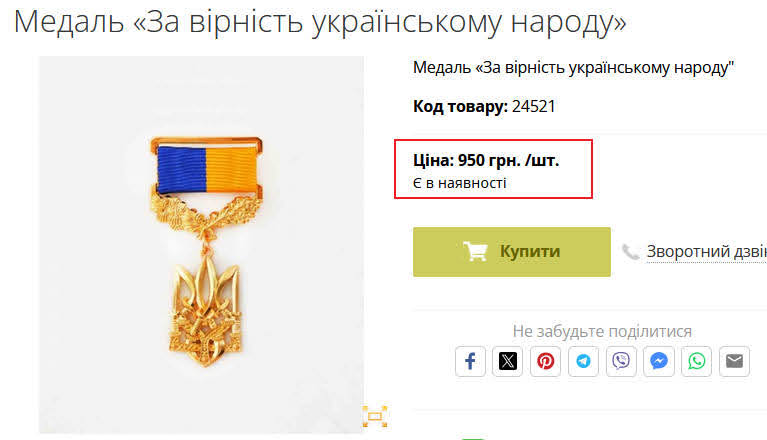Click the Не забудьте поділитися caption
The width and height of the screenshot is (767, 440).
point(602,331)
